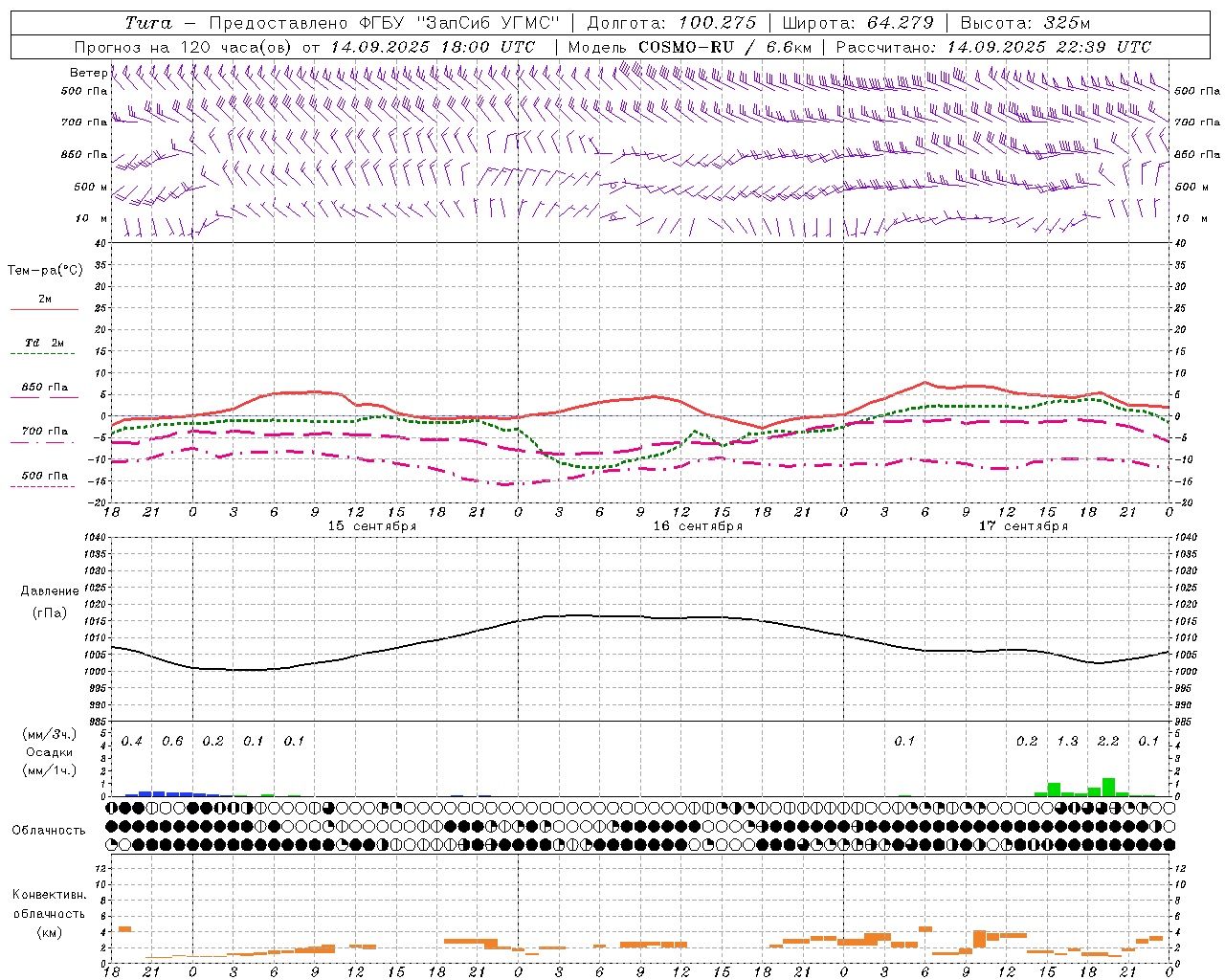Click the "Ветер" wind panel label

click(x=88, y=73)
